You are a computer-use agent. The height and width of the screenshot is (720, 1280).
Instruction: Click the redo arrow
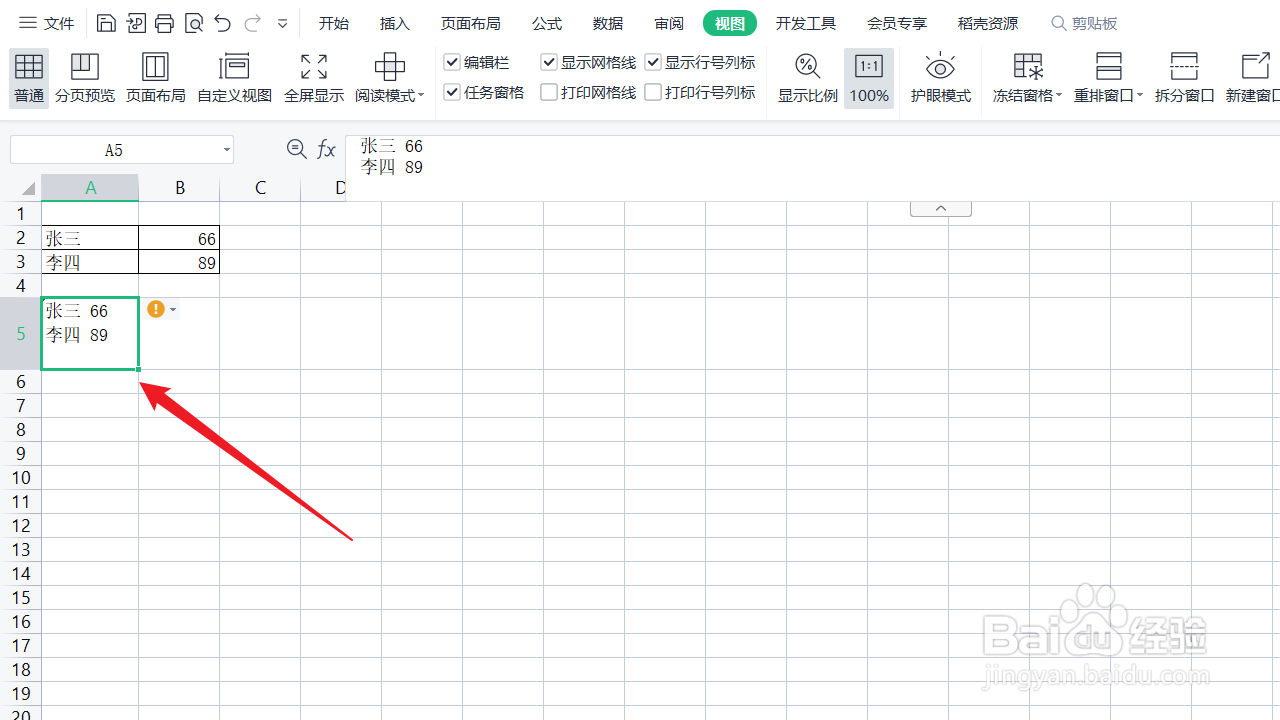pyautogui.click(x=252, y=23)
